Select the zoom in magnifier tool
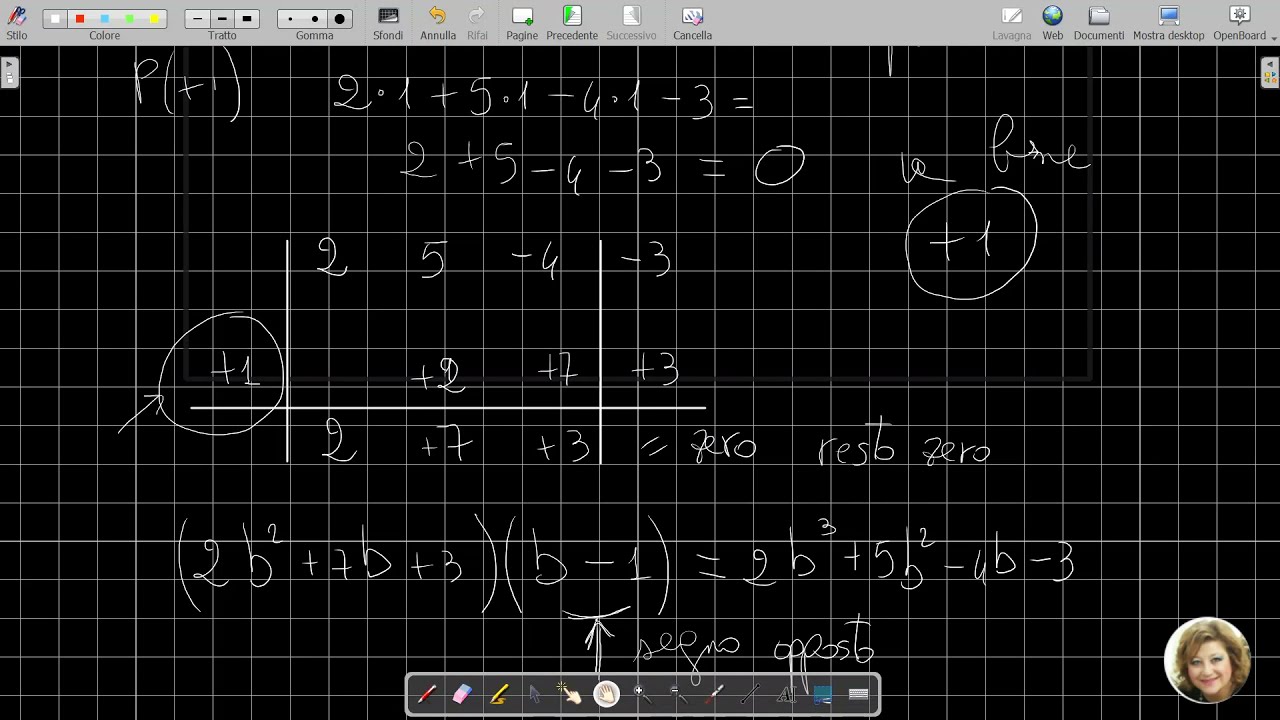 click(x=643, y=694)
